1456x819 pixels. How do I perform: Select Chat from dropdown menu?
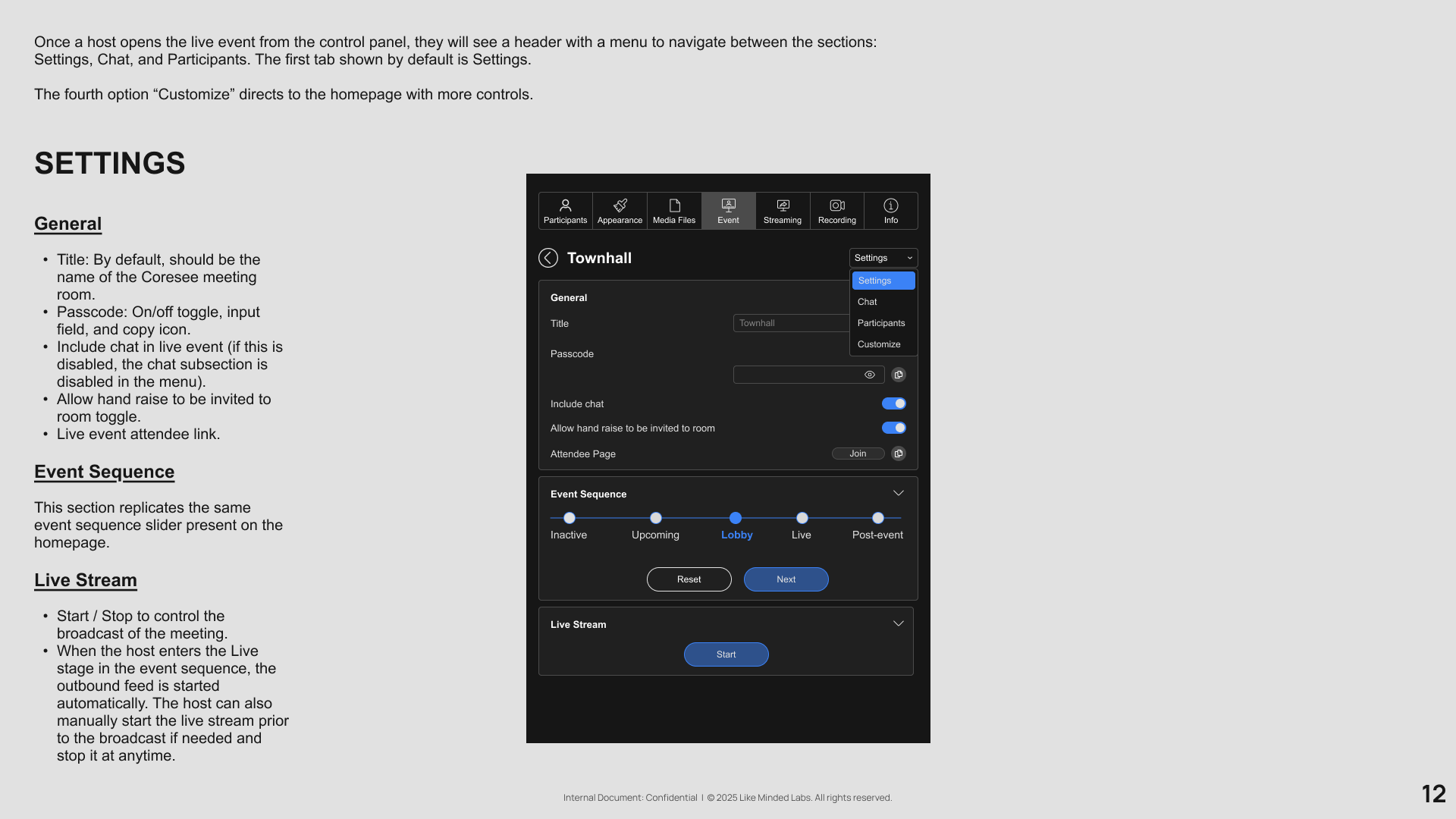coord(868,302)
